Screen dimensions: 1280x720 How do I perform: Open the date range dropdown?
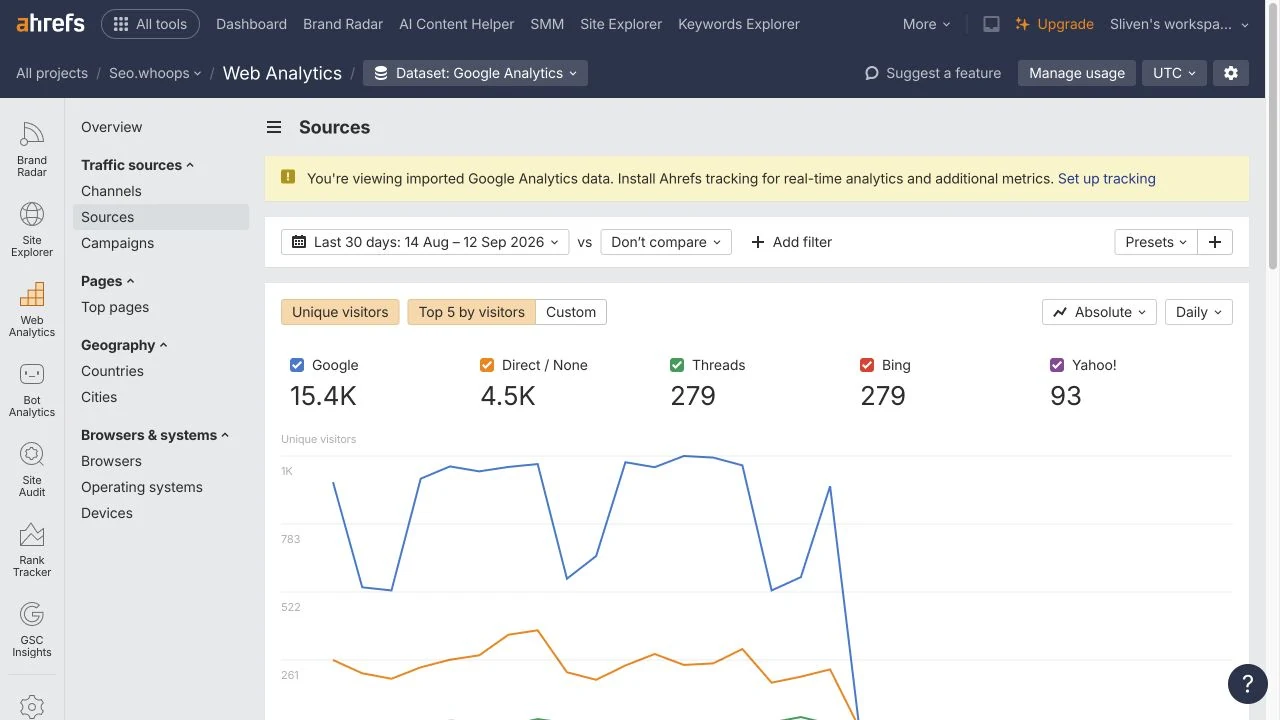point(425,242)
